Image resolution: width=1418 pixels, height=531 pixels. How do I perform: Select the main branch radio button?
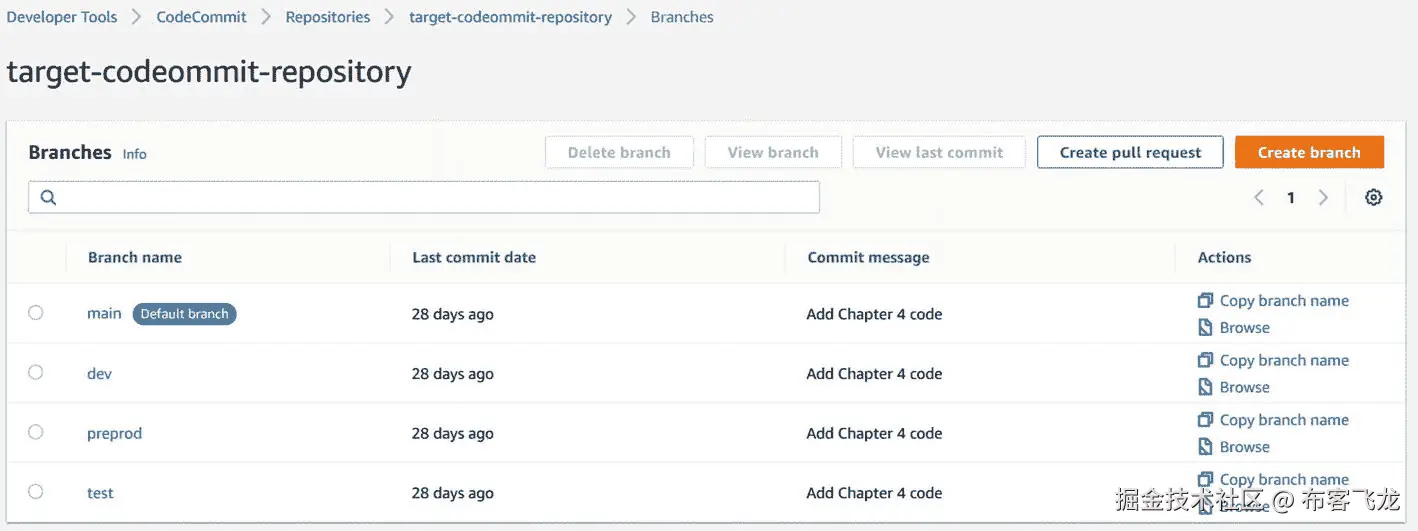[36, 313]
